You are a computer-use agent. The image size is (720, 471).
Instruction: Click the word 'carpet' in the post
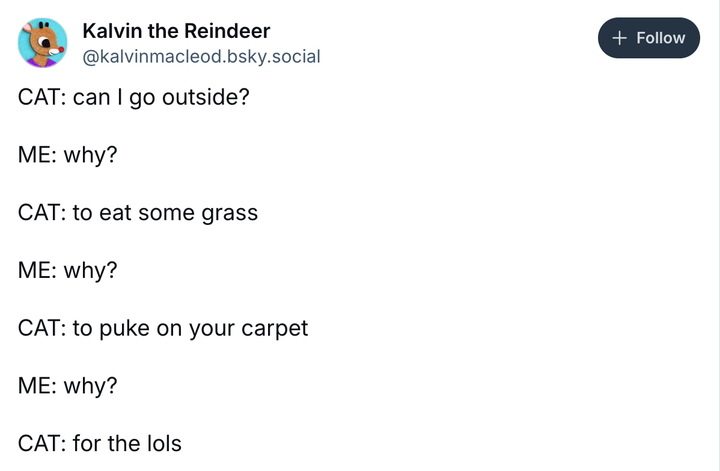275,329
